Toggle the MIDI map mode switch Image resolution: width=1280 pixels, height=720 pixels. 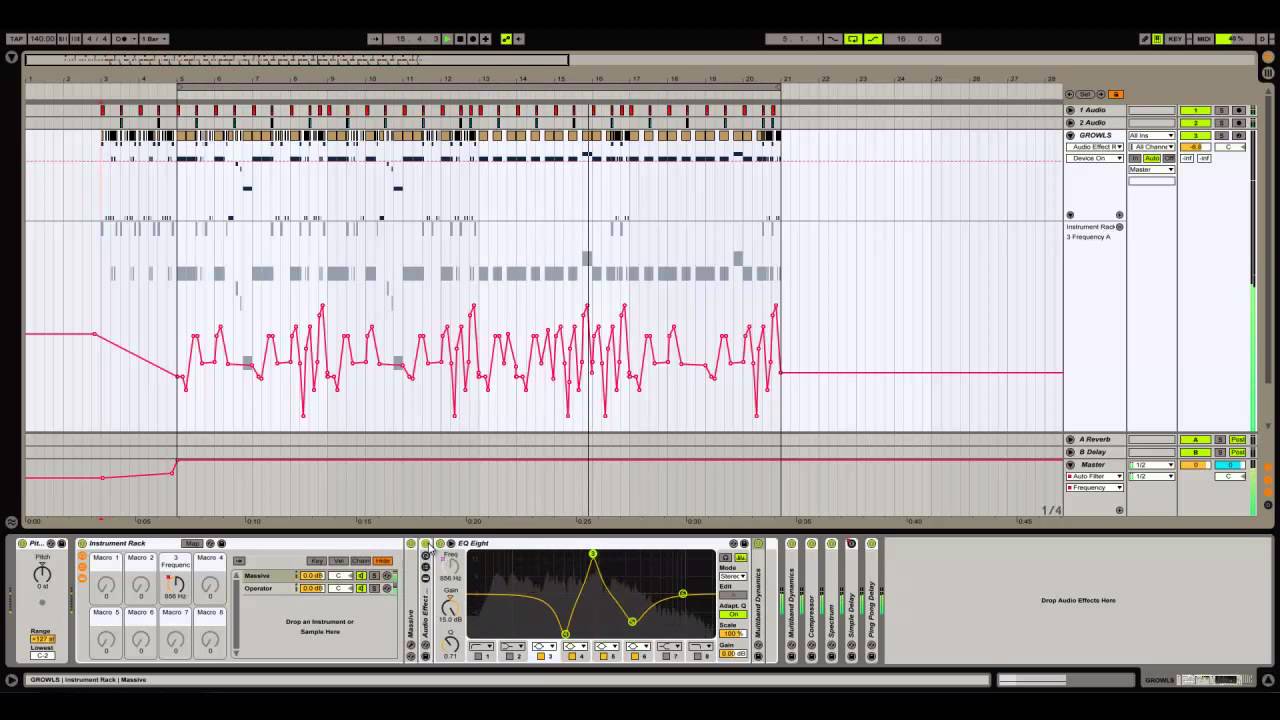pyautogui.click(x=1204, y=39)
